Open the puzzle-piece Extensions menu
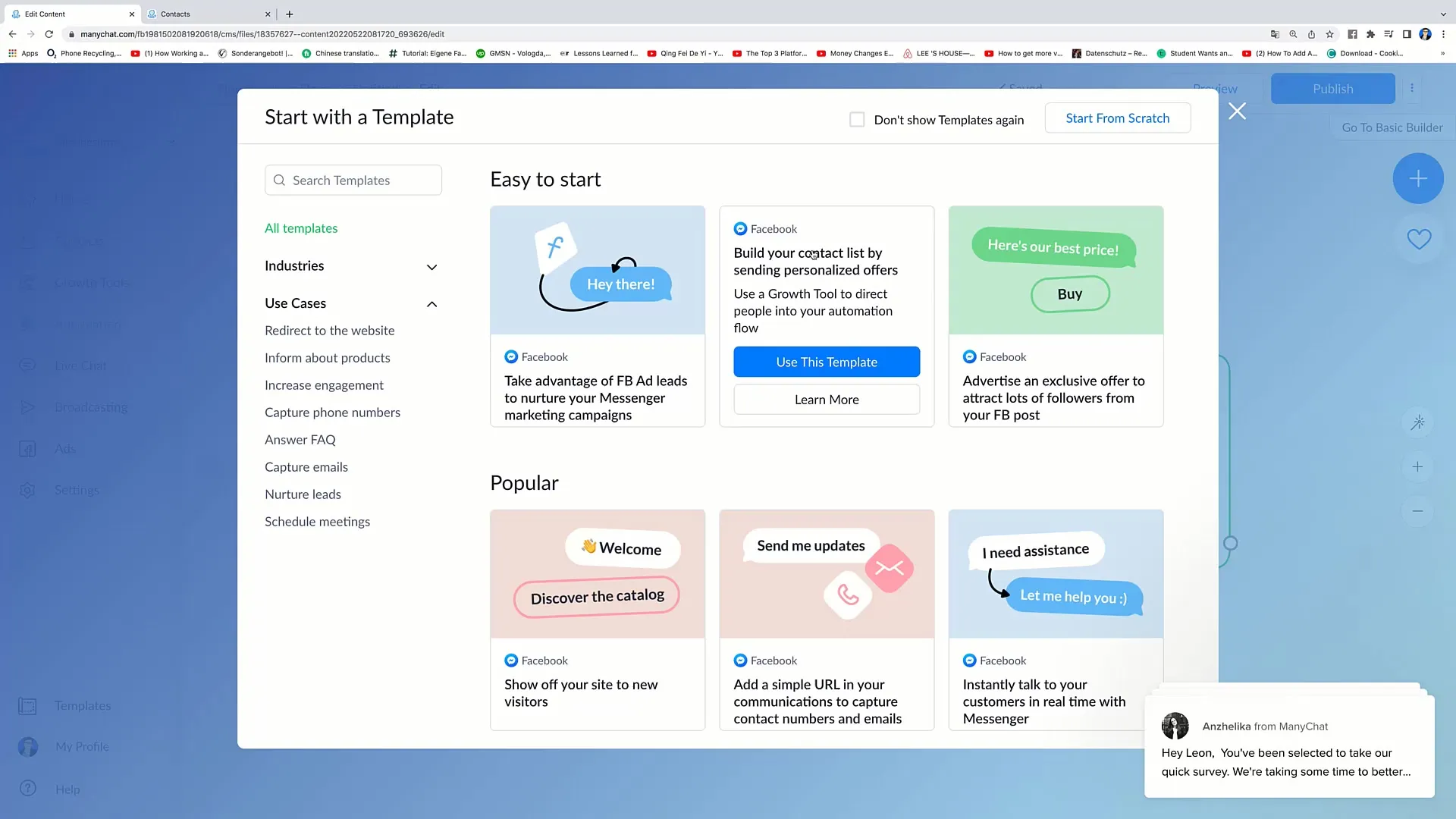This screenshot has width=1456, height=819. coord(1370,34)
